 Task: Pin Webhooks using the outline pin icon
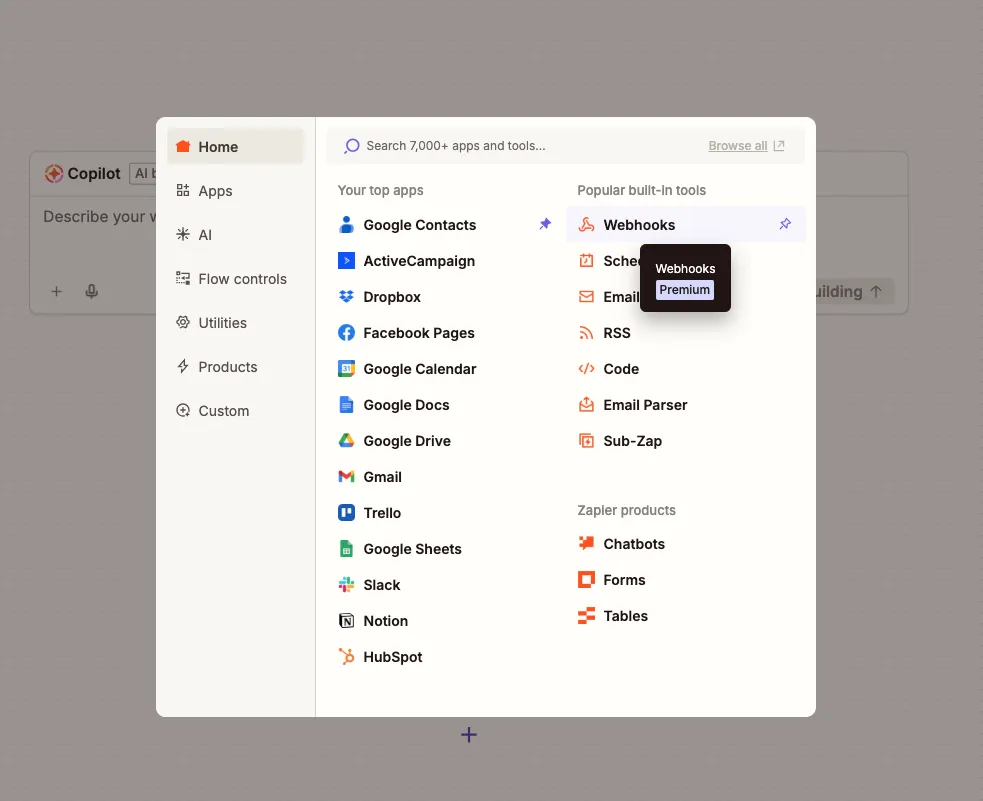785,224
